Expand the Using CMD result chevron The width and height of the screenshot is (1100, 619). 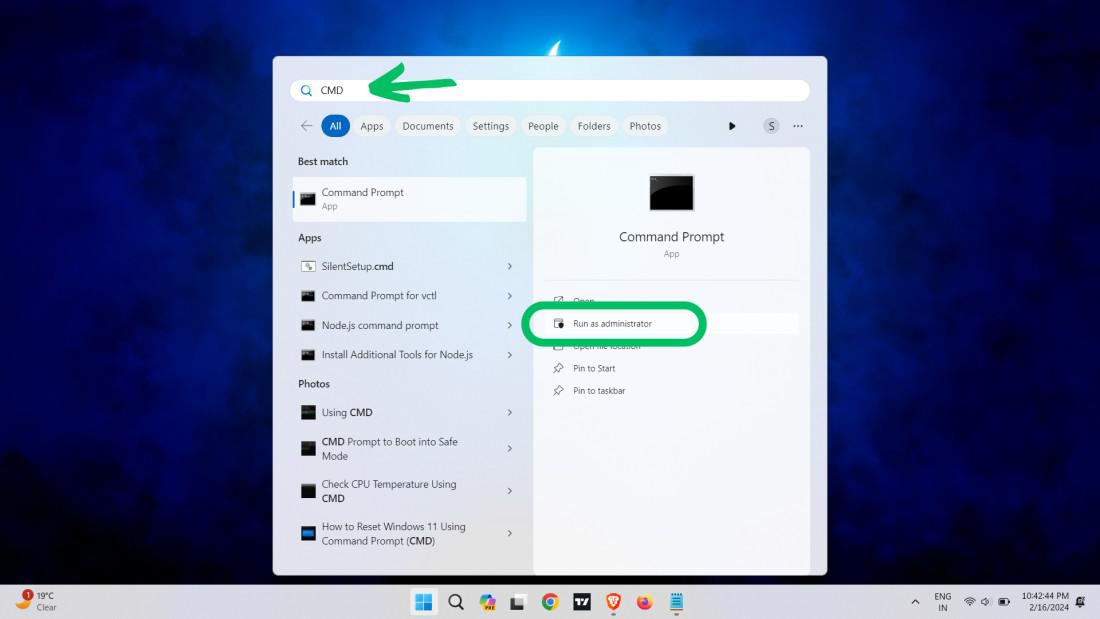point(509,412)
